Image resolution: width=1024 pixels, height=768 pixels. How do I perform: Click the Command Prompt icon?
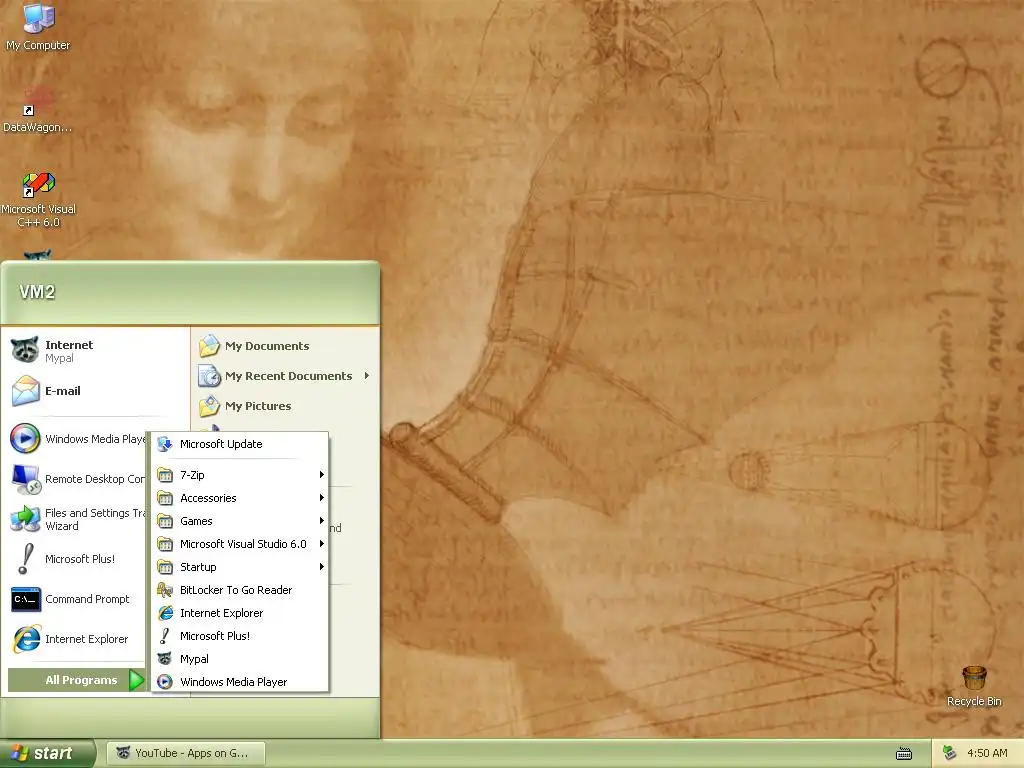[25, 599]
